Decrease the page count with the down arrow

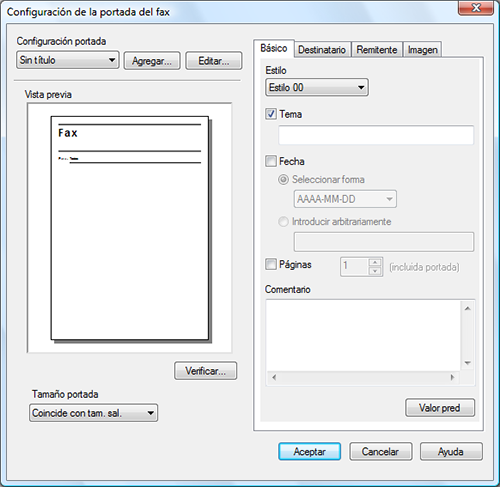click(375, 271)
